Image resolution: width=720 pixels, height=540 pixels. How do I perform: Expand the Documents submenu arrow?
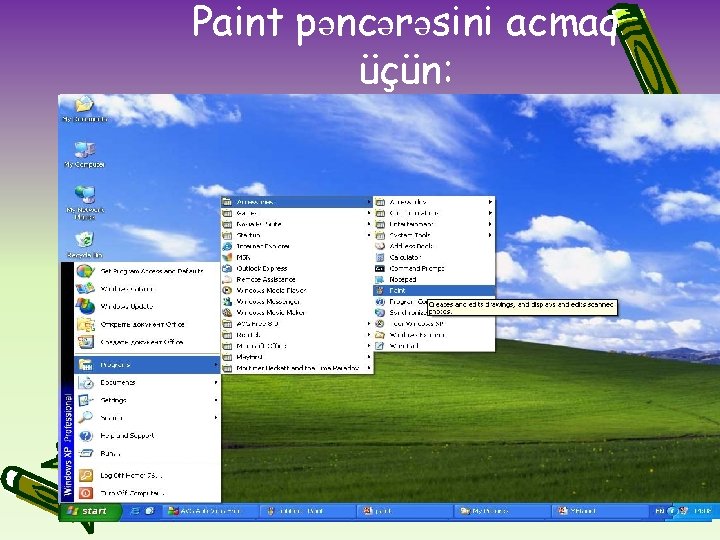tap(216, 382)
